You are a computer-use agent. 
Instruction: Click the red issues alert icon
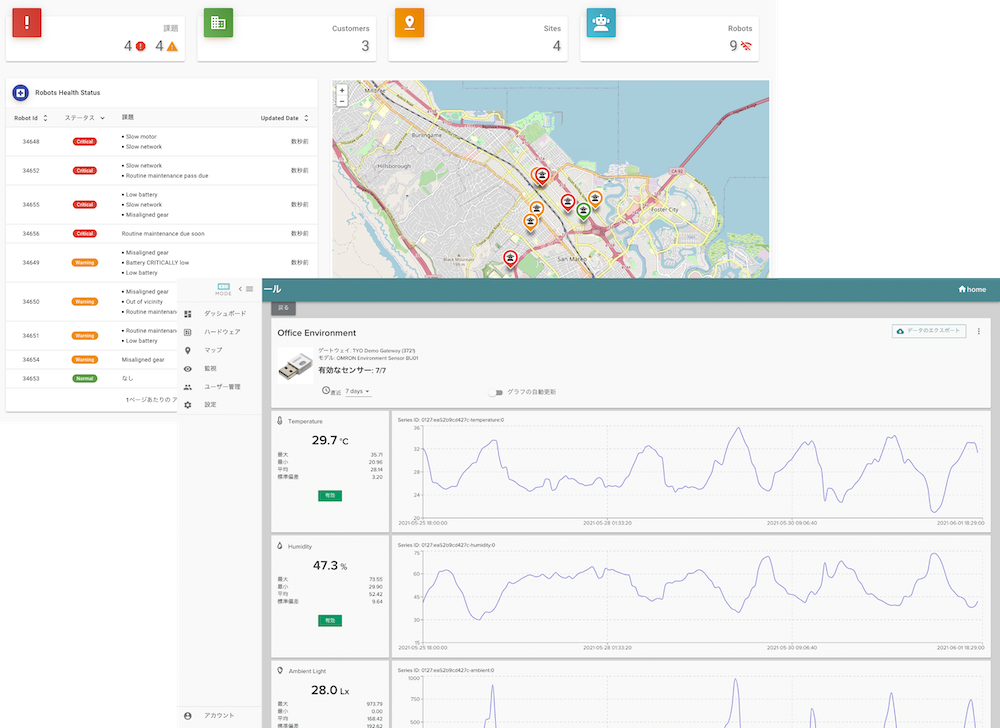[27, 22]
